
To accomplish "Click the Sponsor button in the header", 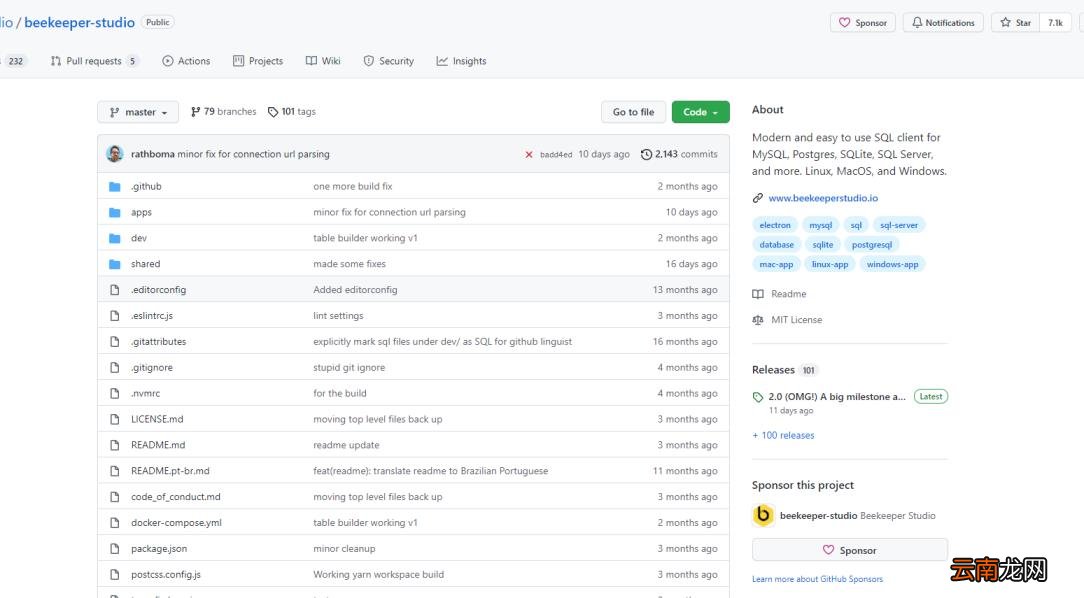I will click(x=863, y=23).
